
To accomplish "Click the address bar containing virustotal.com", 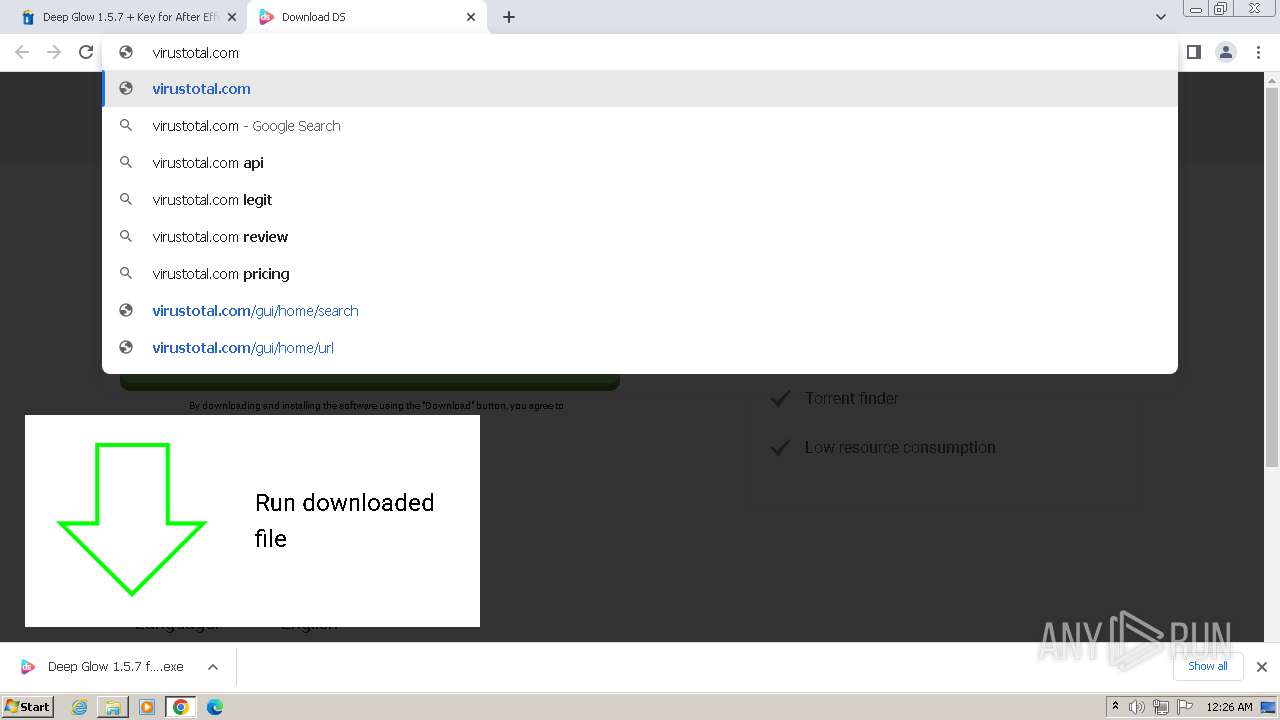I will point(640,53).
